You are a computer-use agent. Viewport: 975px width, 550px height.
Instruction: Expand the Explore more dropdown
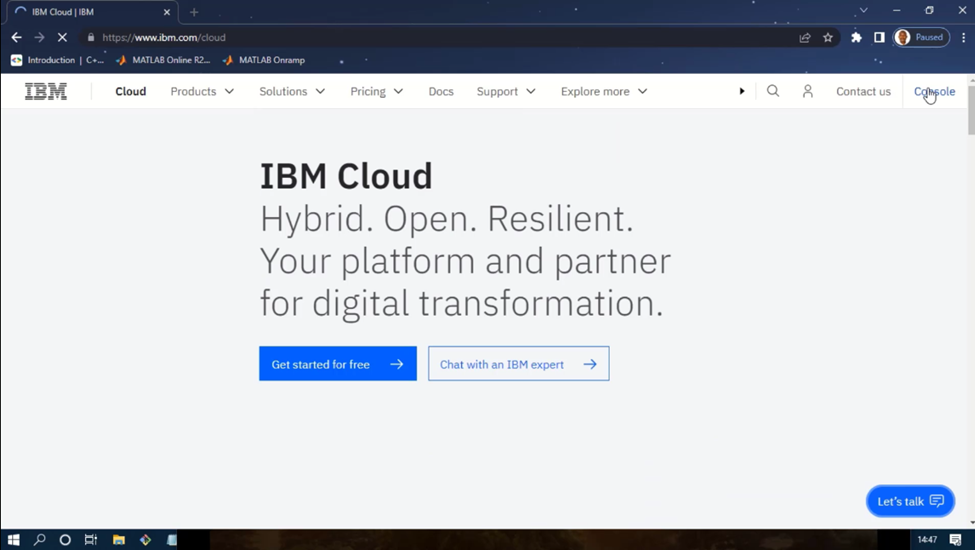pos(604,91)
